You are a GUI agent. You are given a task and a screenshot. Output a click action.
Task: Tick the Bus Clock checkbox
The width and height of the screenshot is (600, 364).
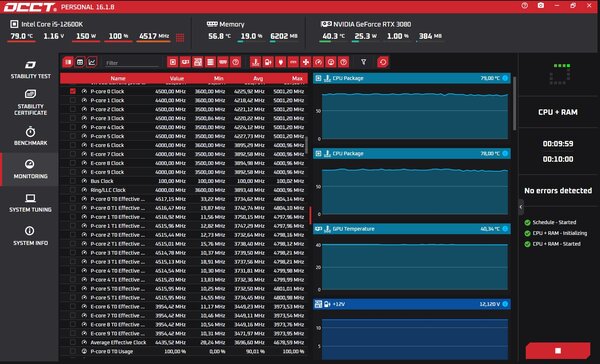(x=73, y=181)
